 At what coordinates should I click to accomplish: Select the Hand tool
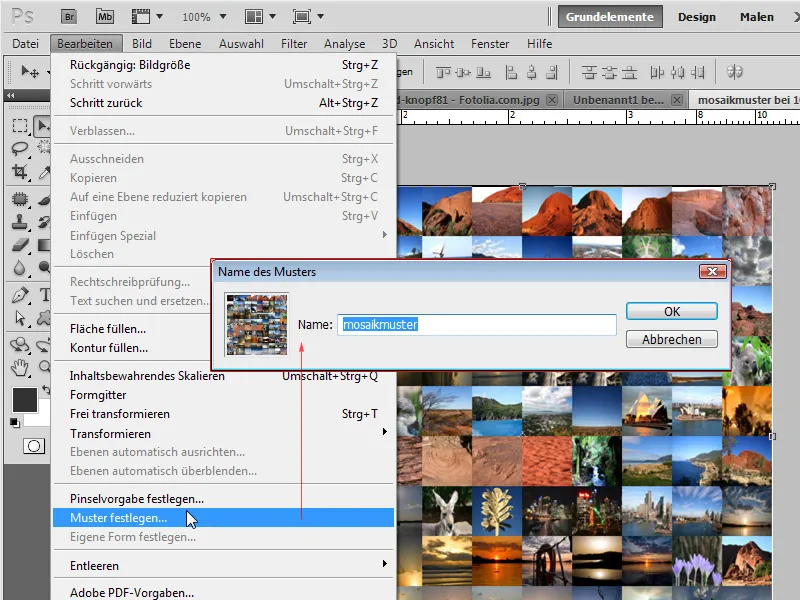(x=20, y=367)
